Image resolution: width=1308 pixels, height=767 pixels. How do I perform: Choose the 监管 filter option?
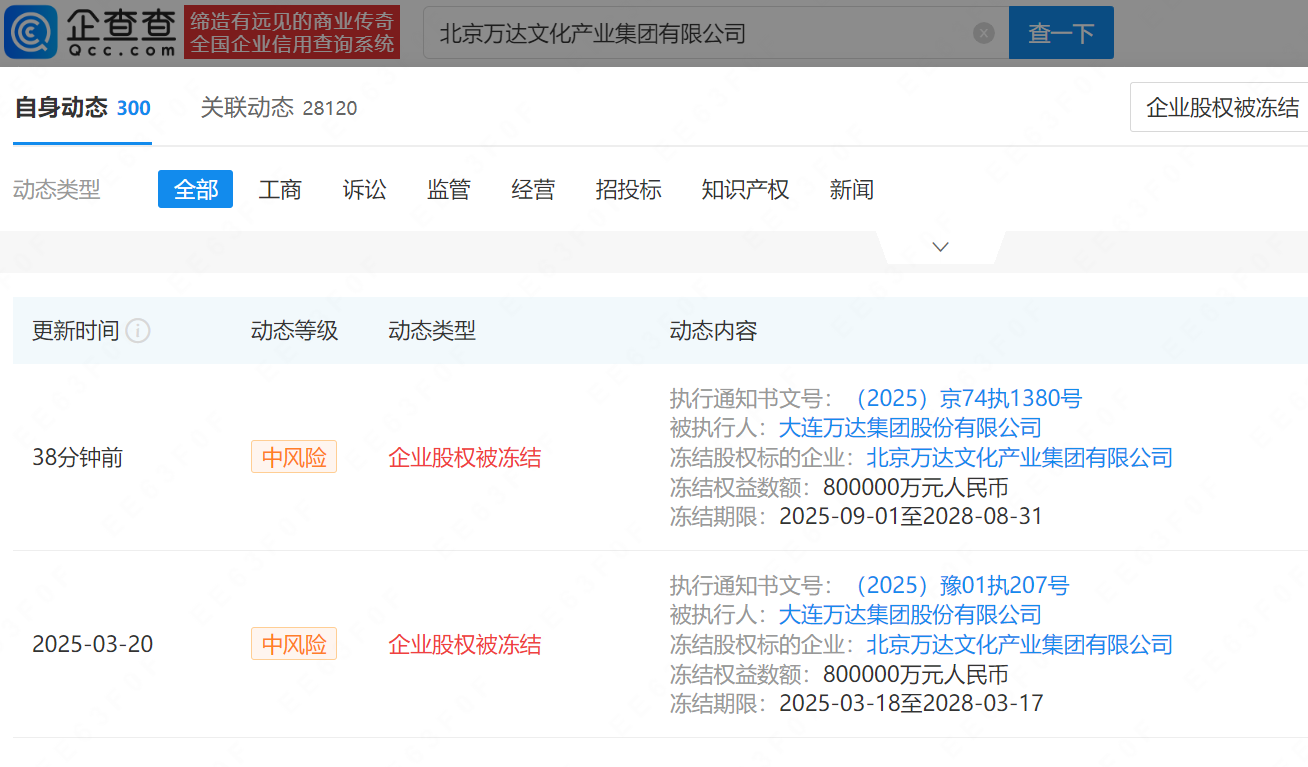(x=448, y=189)
